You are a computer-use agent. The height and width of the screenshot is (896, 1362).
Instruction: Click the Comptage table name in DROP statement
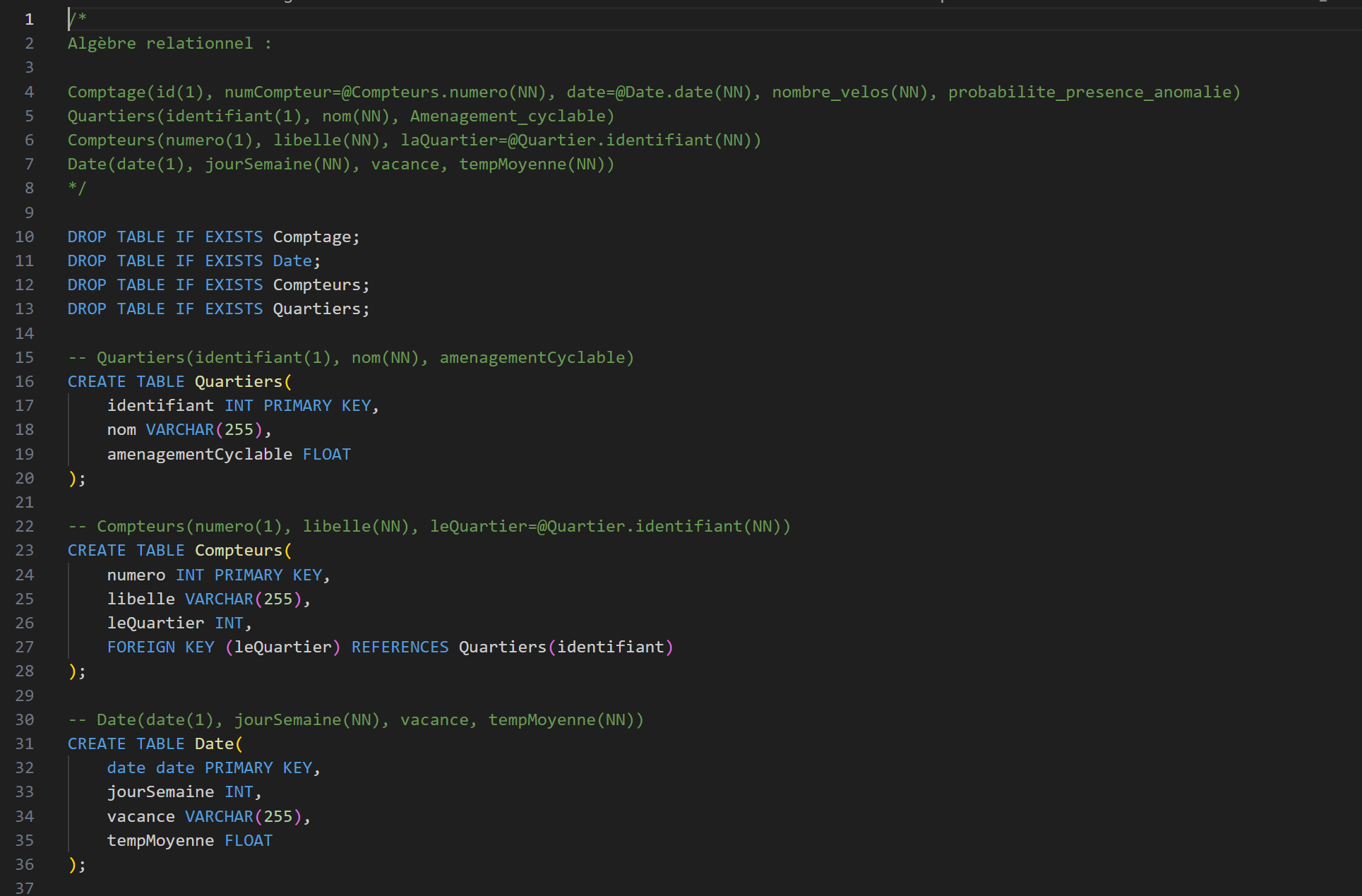point(311,237)
